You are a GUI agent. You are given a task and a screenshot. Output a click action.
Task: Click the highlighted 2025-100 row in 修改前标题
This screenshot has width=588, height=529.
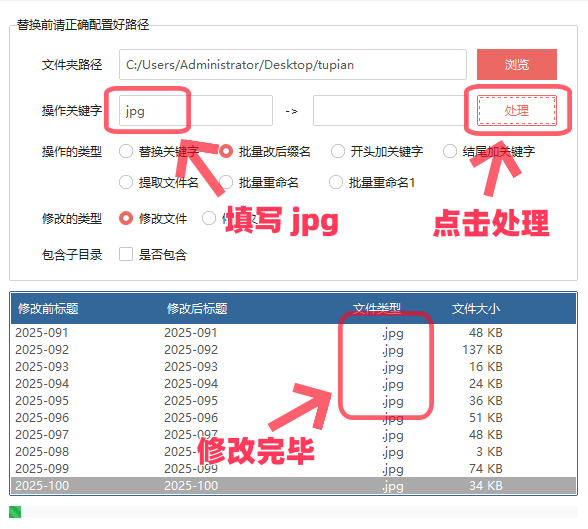42,486
